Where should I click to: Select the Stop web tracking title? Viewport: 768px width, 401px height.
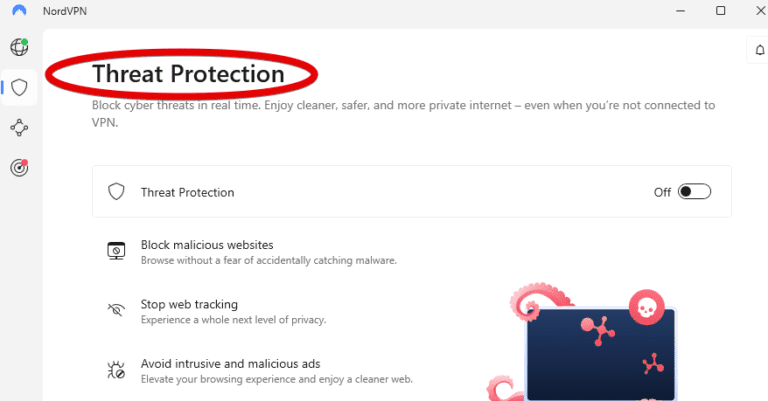click(x=189, y=304)
